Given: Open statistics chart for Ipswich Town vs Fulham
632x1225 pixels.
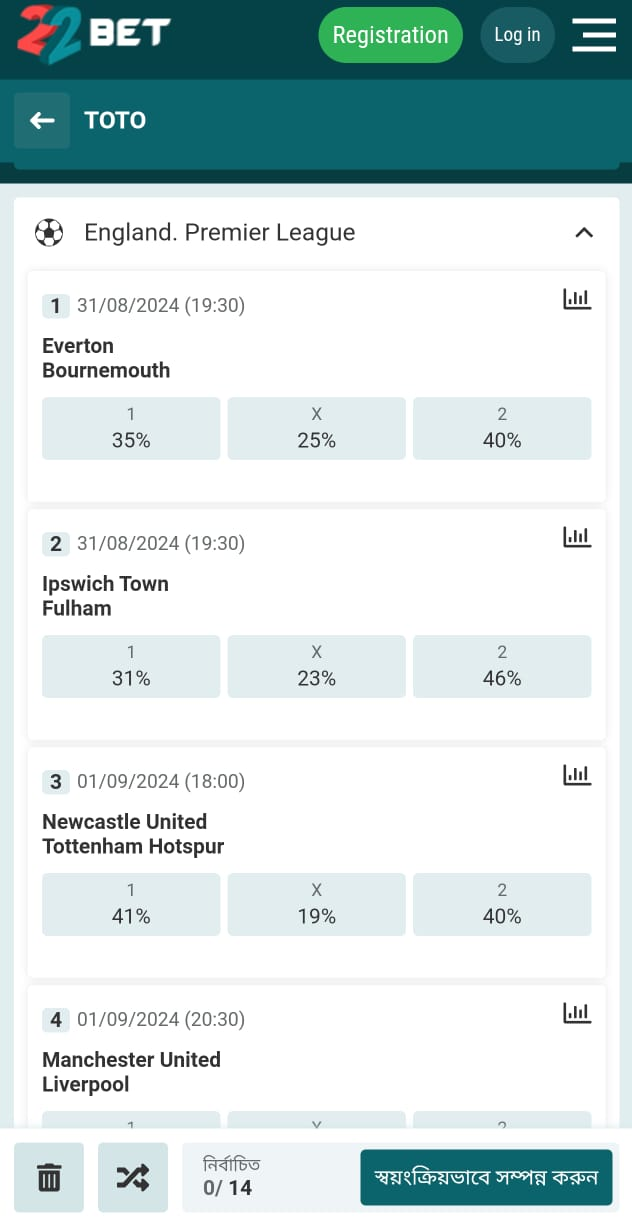Looking at the screenshot, I should pos(577,536).
